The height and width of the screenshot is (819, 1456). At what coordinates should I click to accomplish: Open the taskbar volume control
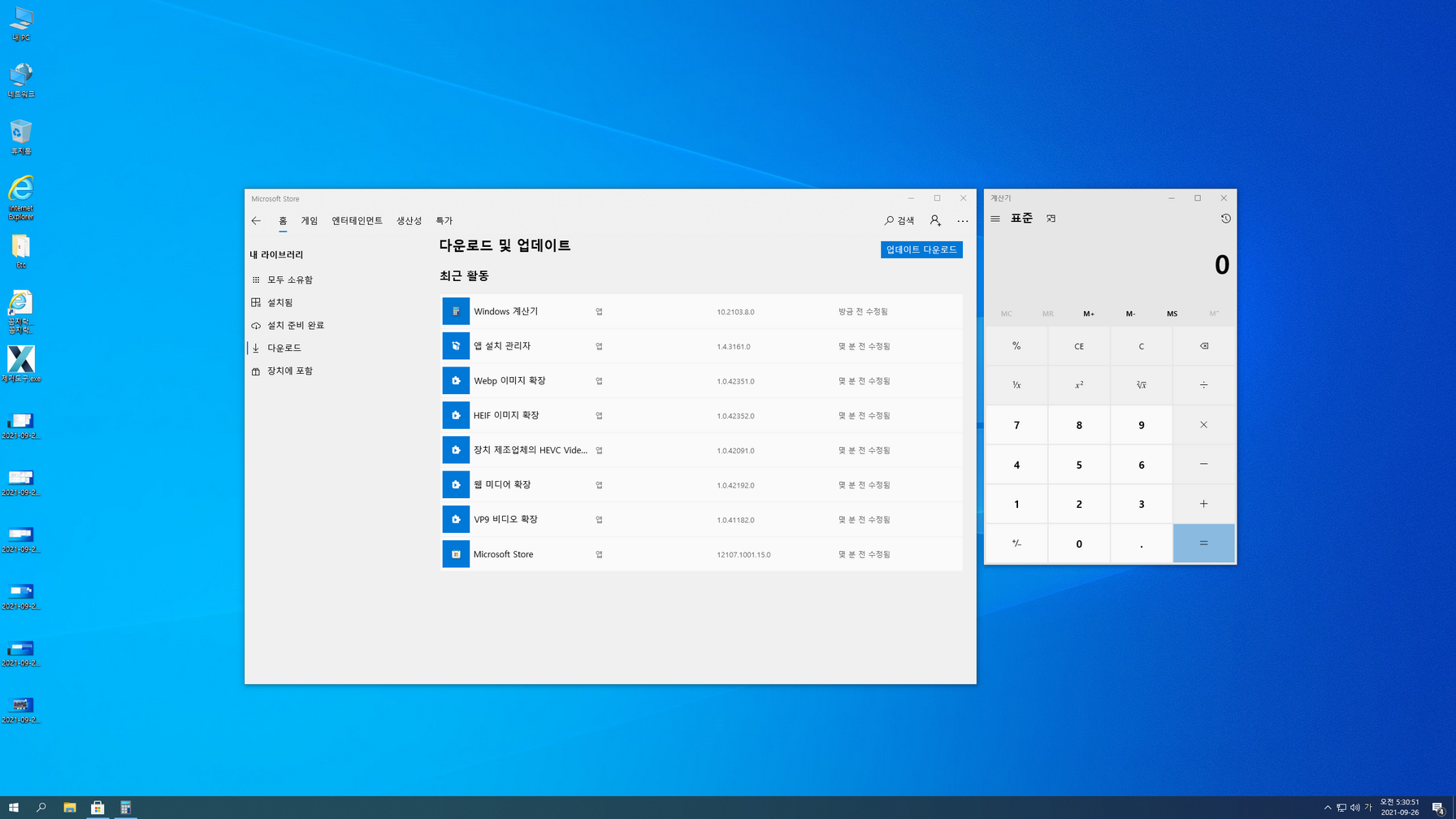(x=1354, y=808)
